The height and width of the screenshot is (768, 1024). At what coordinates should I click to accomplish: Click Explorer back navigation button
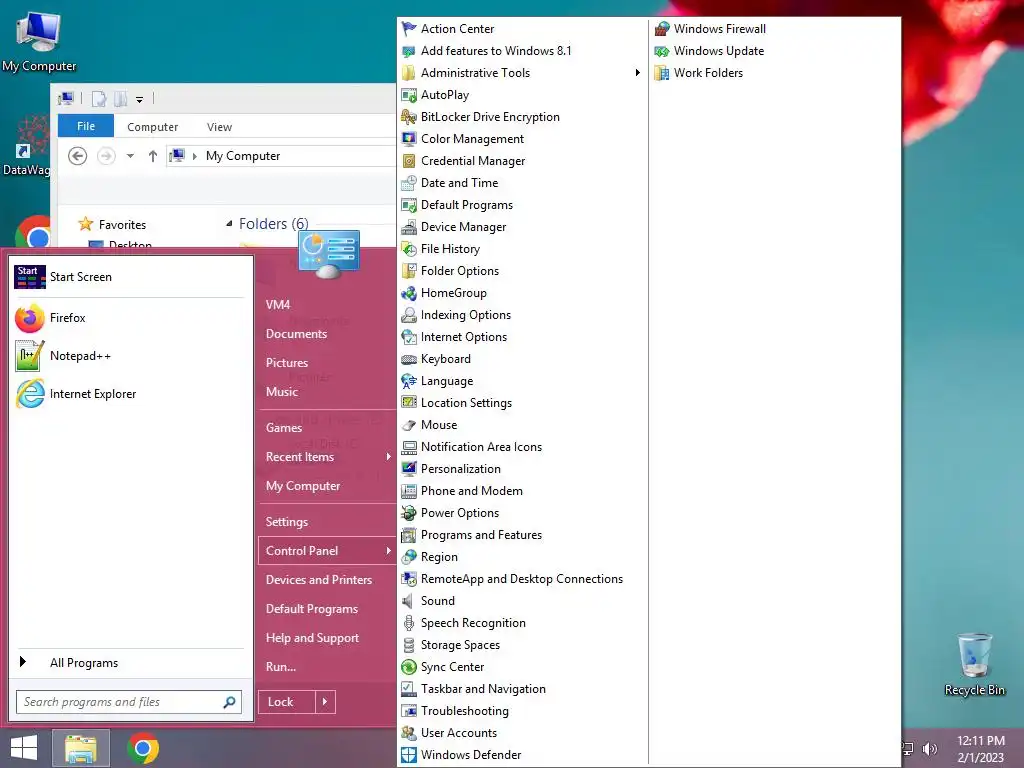coord(78,156)
